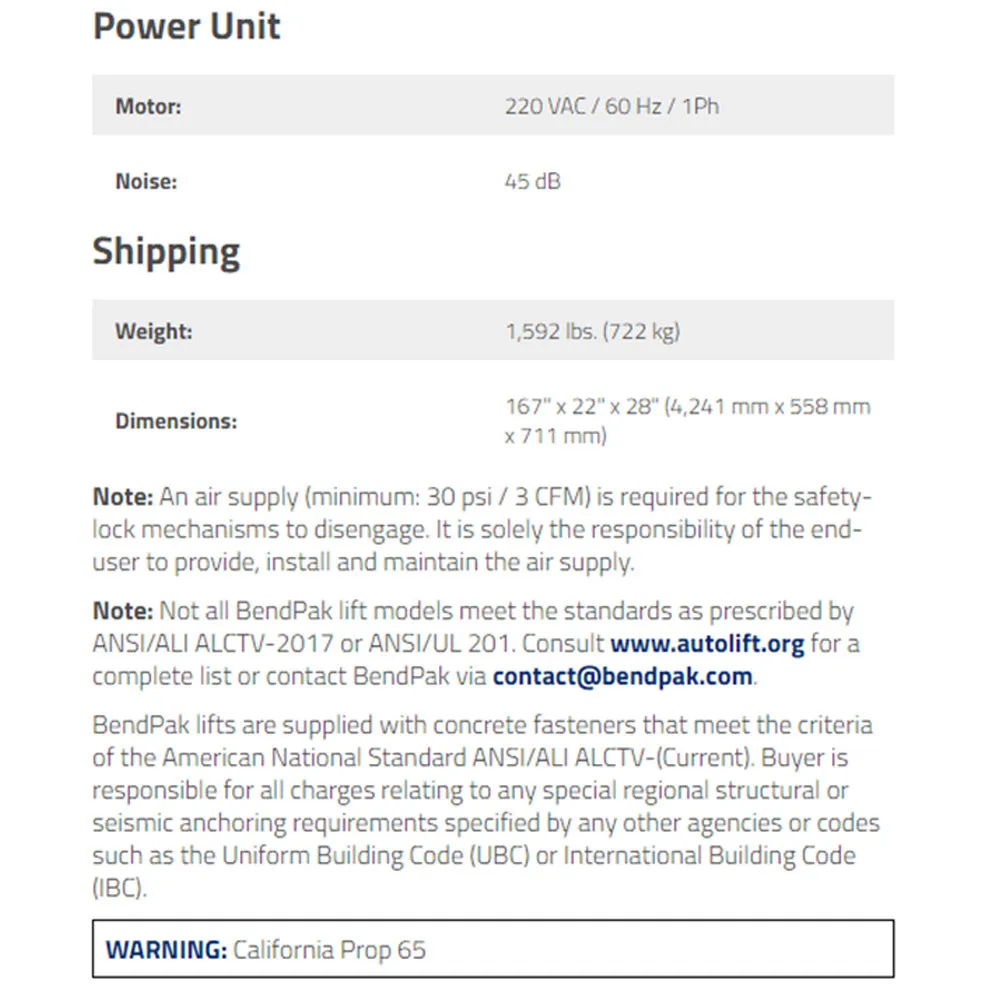1000x1000 pixels.
Task: Click the concrete fasteners paragraph
Action: pyautogui.click(x=486, y=806)
